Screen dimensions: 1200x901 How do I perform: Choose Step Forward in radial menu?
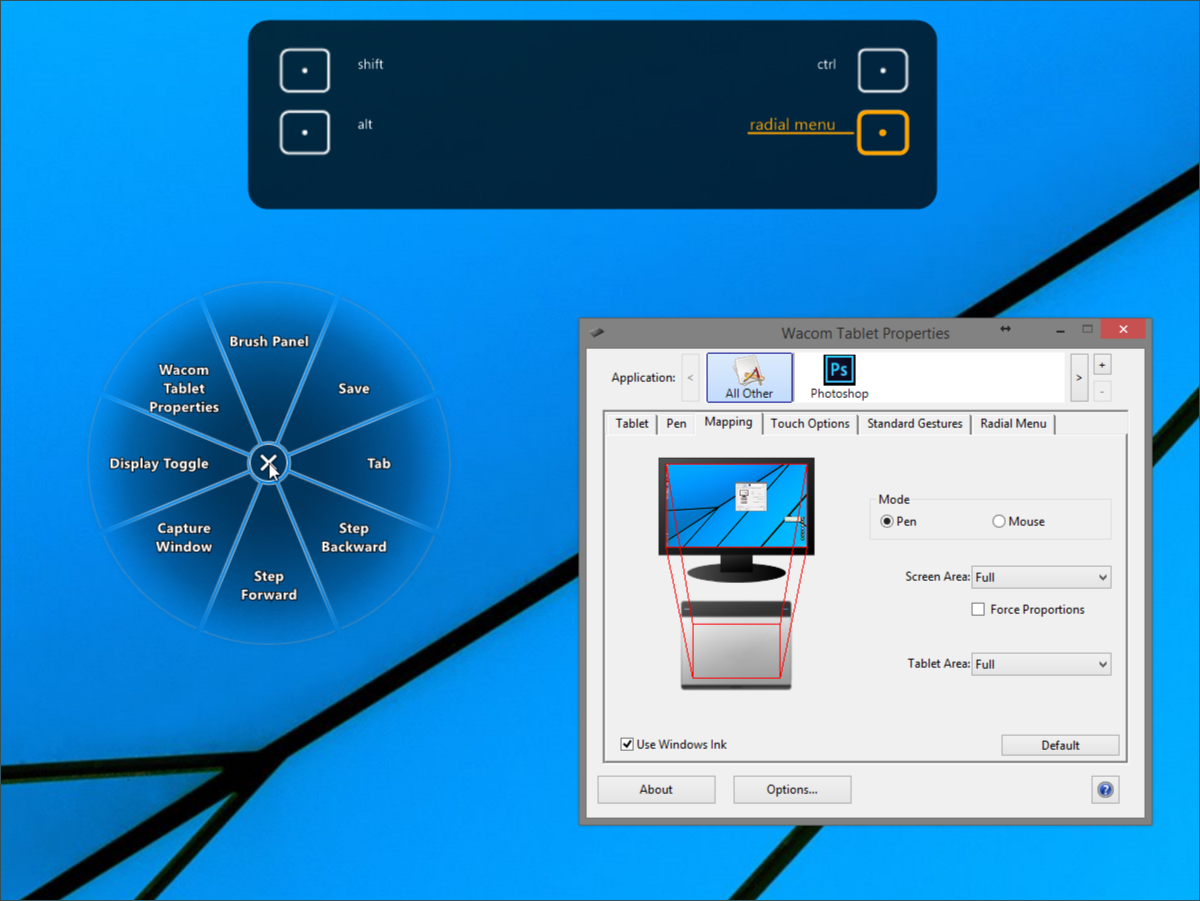point(269,585)
